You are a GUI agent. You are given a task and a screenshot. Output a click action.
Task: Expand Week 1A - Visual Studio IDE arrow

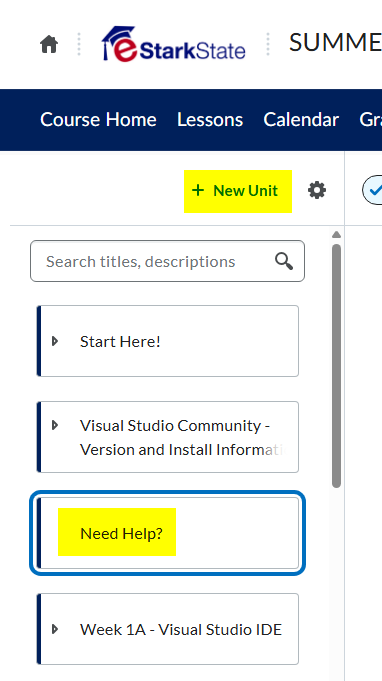[x=55, y=629]
